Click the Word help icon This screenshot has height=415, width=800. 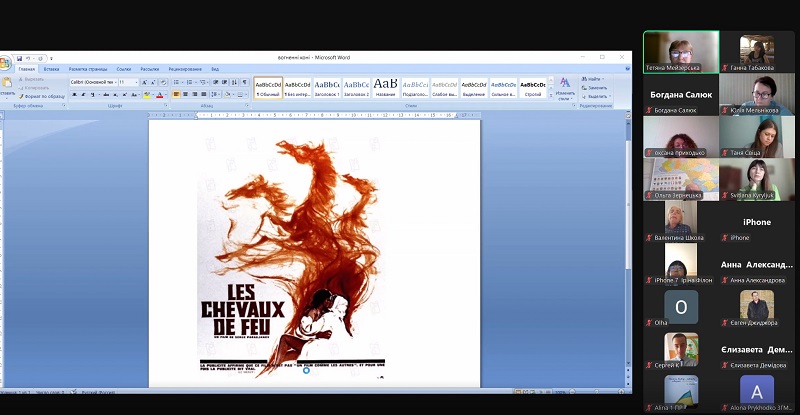(628, 69)
